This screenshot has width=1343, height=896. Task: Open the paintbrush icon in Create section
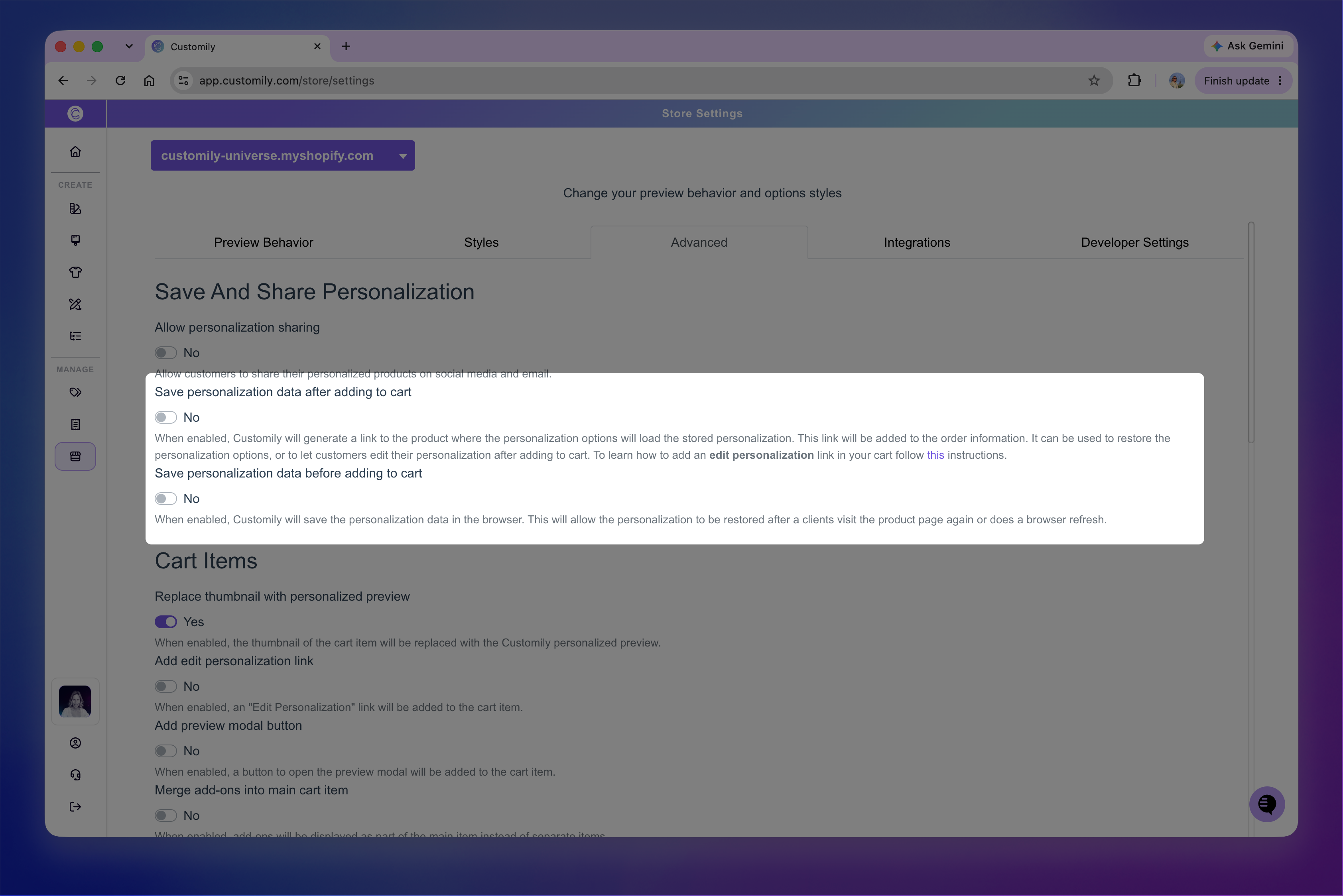point(75,240)
